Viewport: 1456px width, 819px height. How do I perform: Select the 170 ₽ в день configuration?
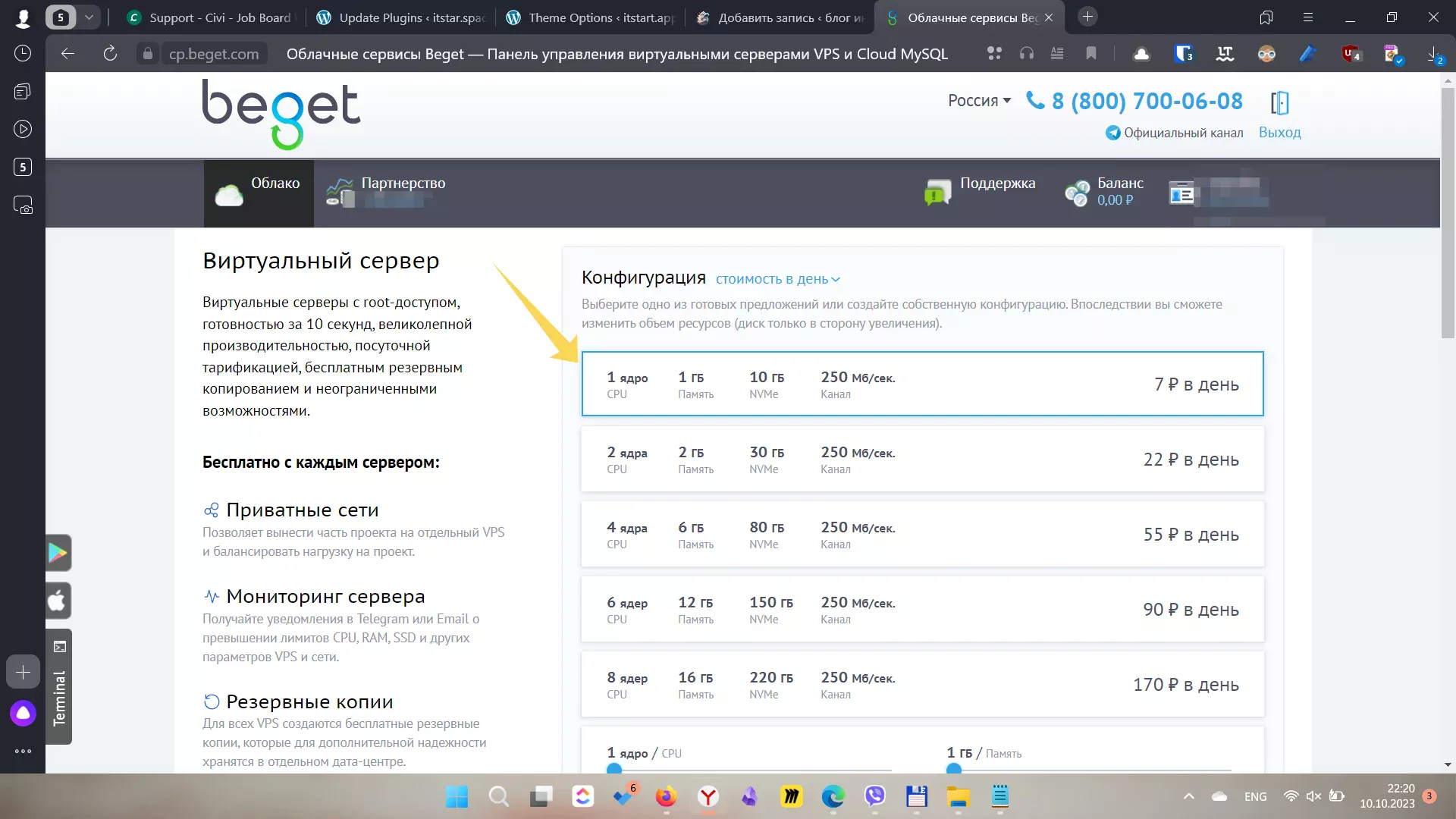pos(922,684)
